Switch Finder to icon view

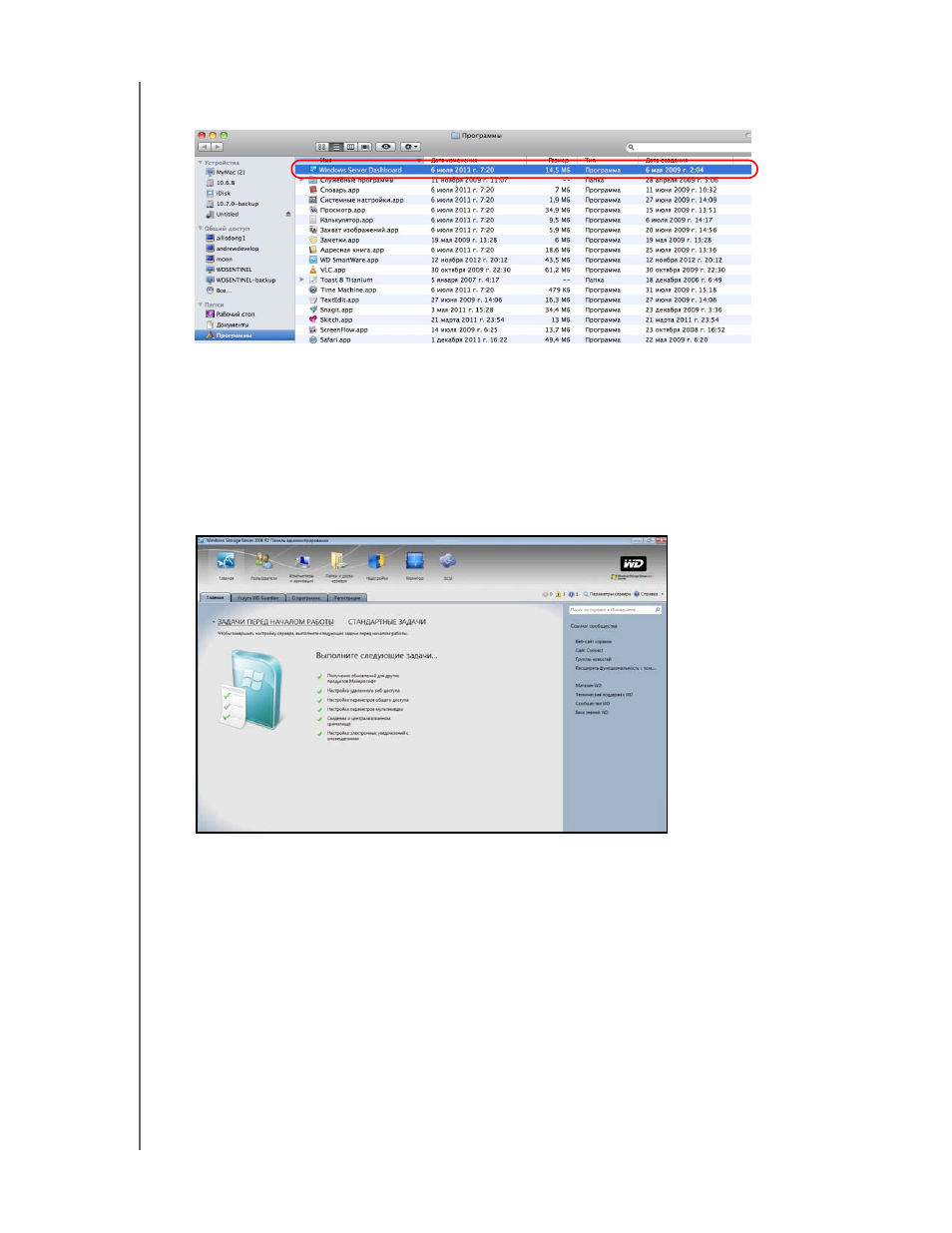[322, 147]
